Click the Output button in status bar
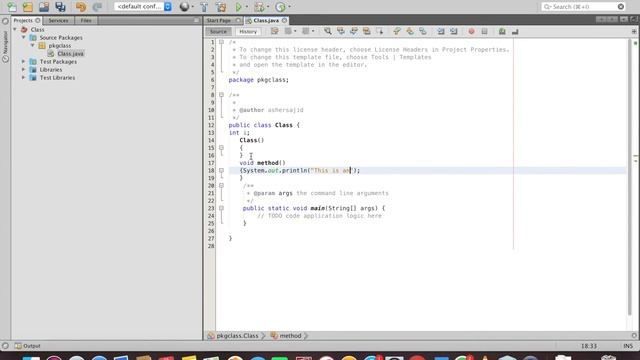640x360 pixels. 28,346
